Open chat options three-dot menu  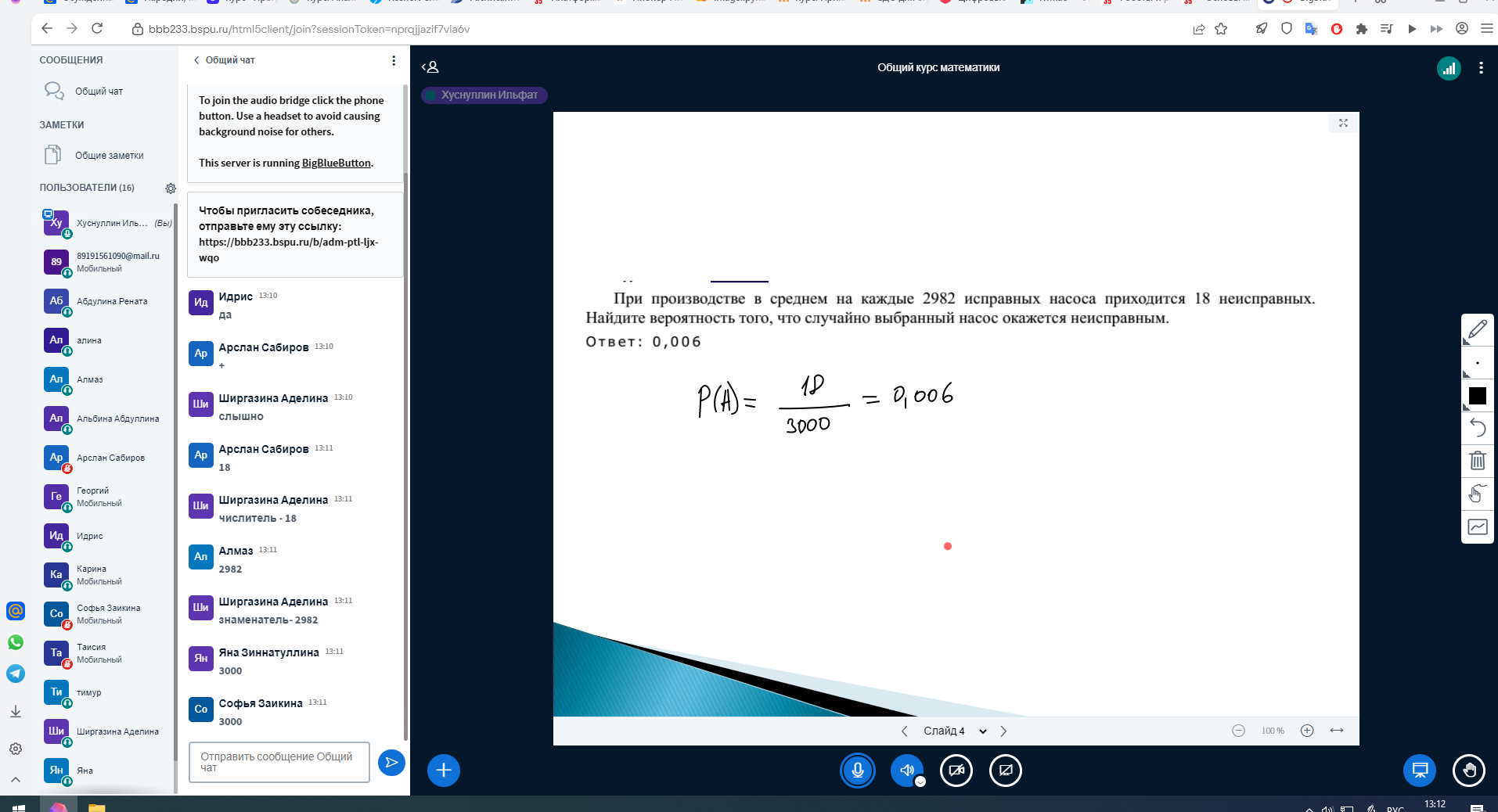[x=394, y=60]
